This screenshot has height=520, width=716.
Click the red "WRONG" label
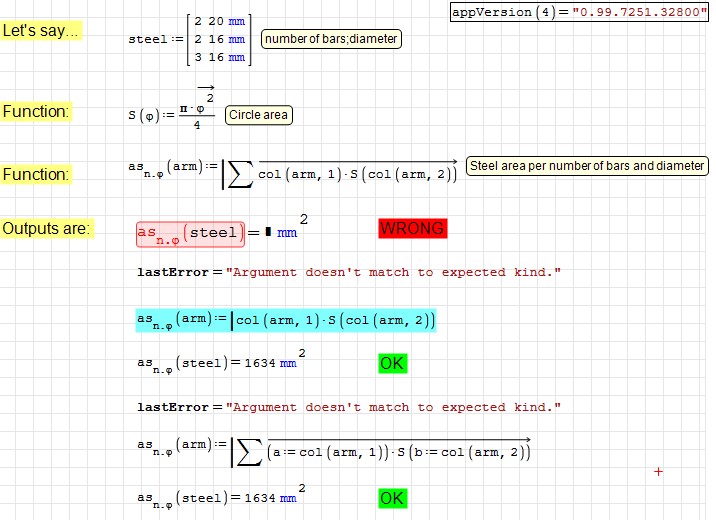[412, 229]
